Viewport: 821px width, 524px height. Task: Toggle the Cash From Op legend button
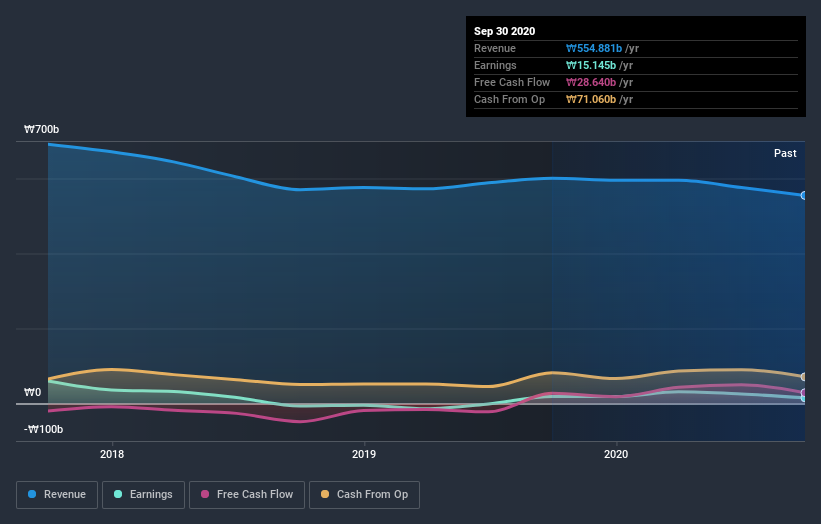click(364, 495)
